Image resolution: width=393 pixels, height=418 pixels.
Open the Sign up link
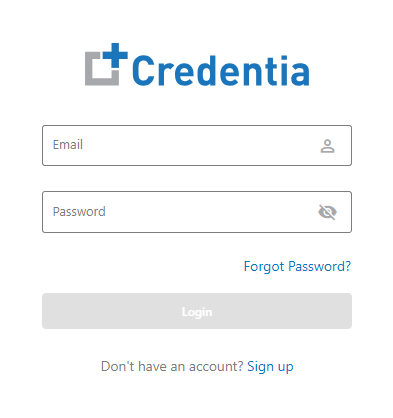pyautogui.click(x=270, y=367)
